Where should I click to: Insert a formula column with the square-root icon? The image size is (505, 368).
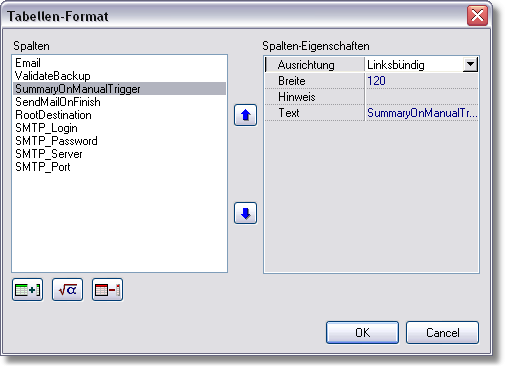67,290
